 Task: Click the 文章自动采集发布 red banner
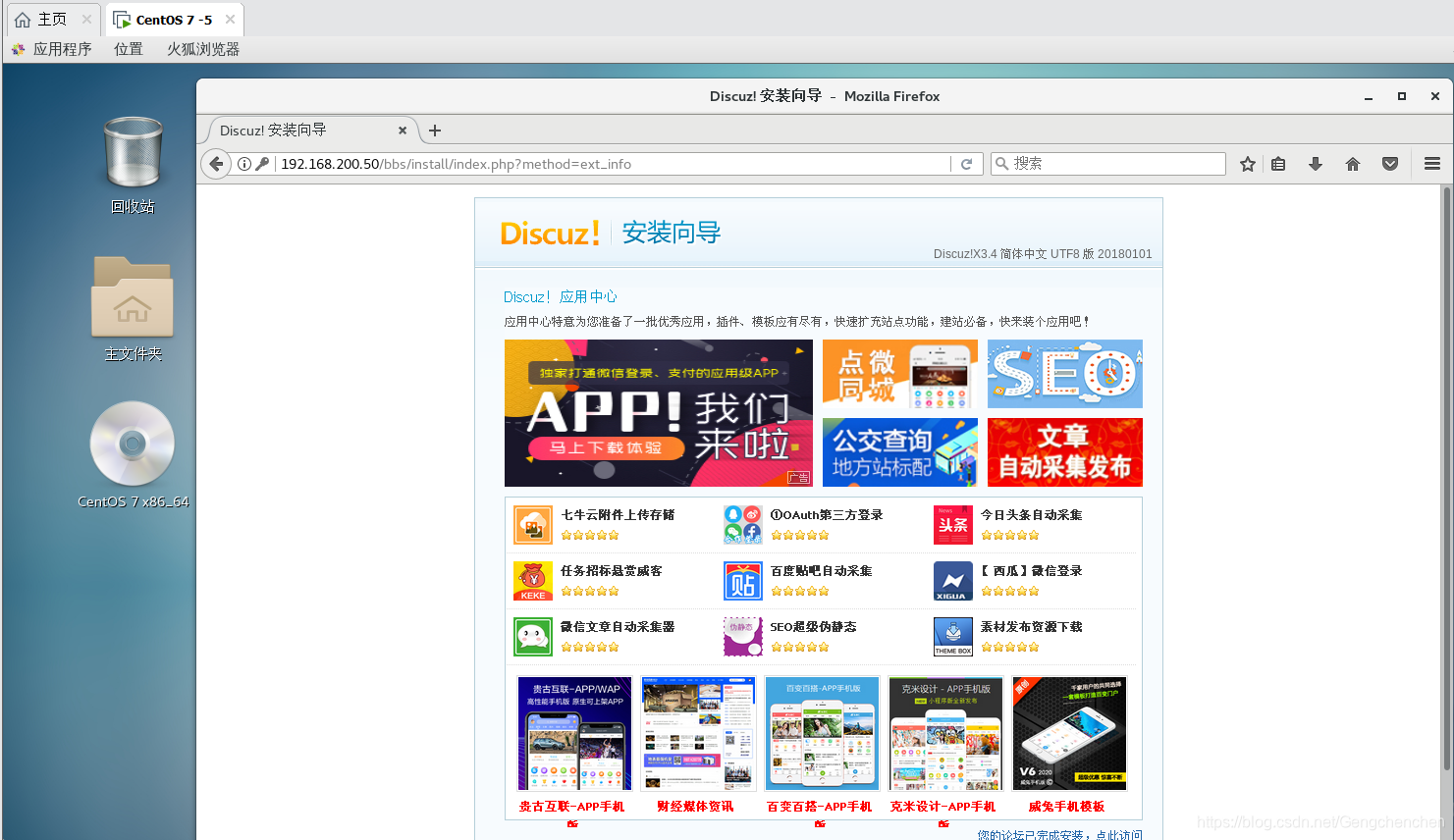[x=1065, y=452]
